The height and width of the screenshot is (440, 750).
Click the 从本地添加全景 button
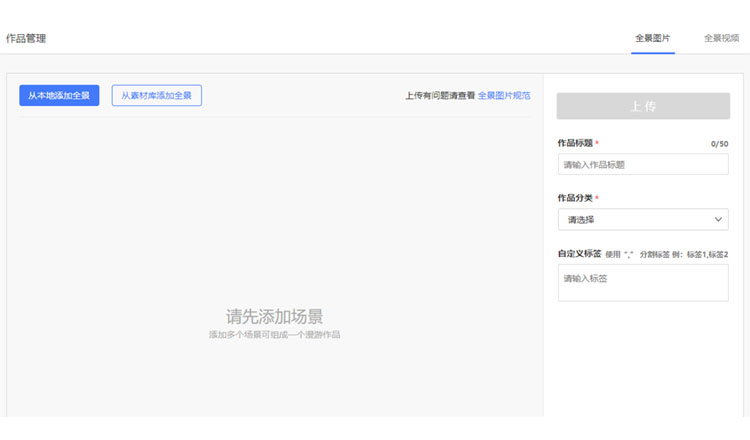tap(59, 96)
